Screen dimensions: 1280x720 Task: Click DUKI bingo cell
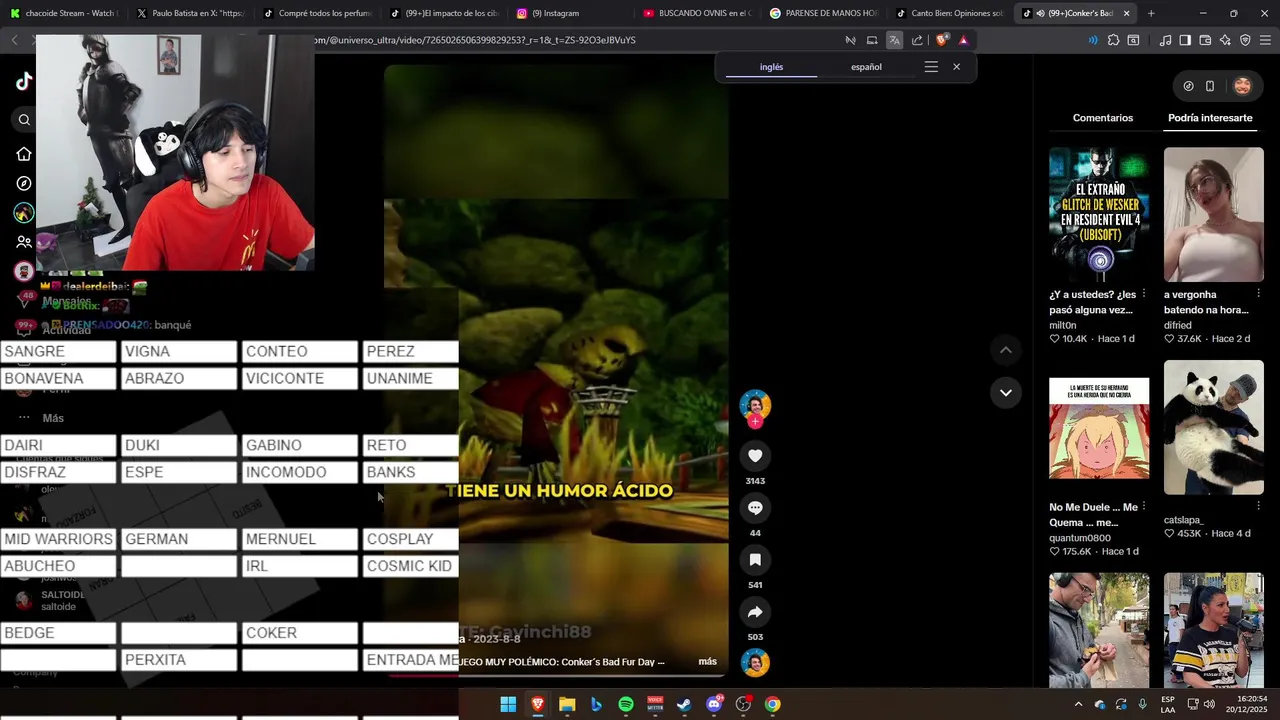[179, 446]
